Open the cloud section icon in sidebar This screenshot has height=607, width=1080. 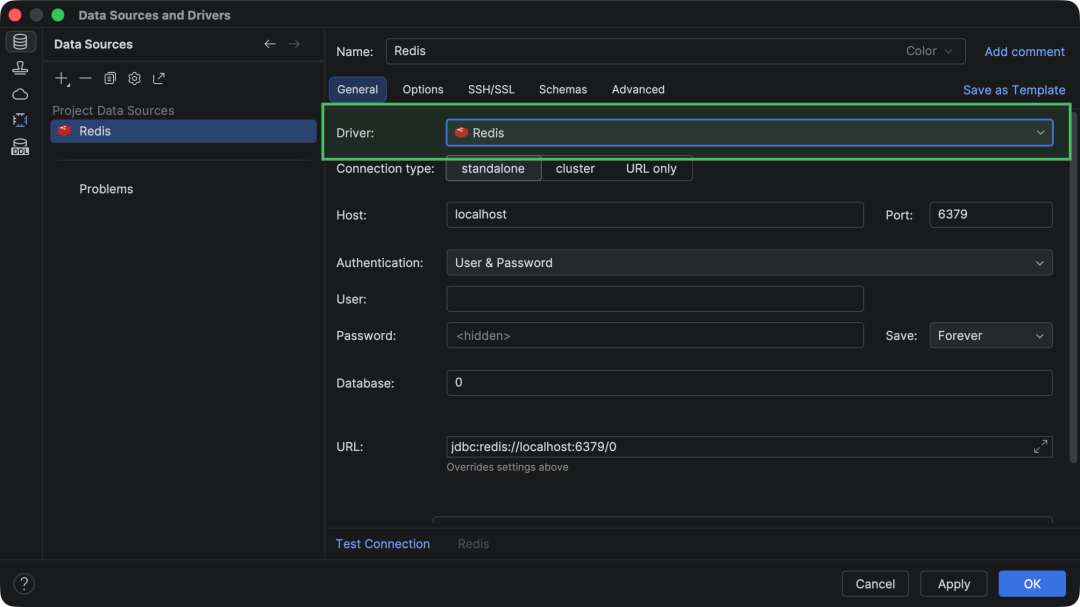tap(20, 94)
